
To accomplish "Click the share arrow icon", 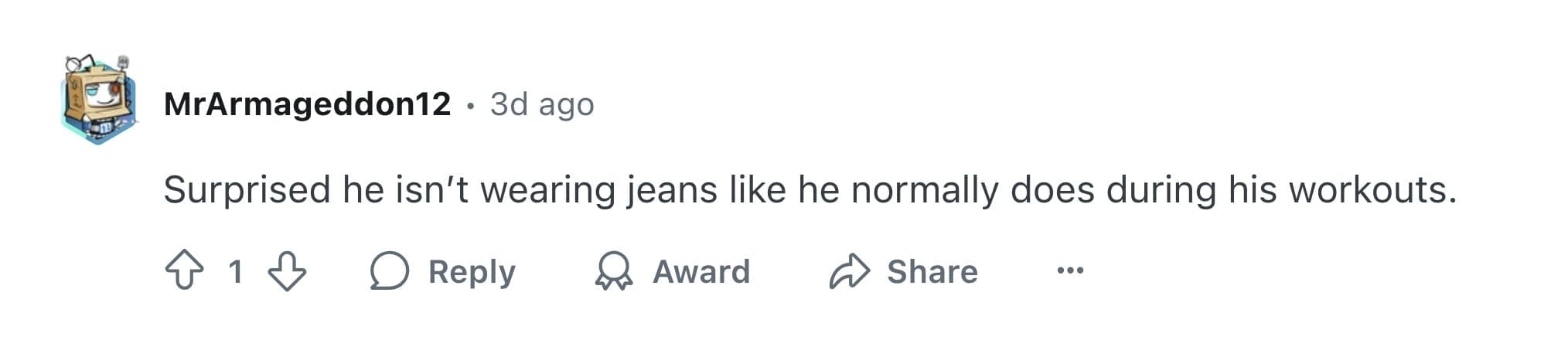I will [849, 270].
